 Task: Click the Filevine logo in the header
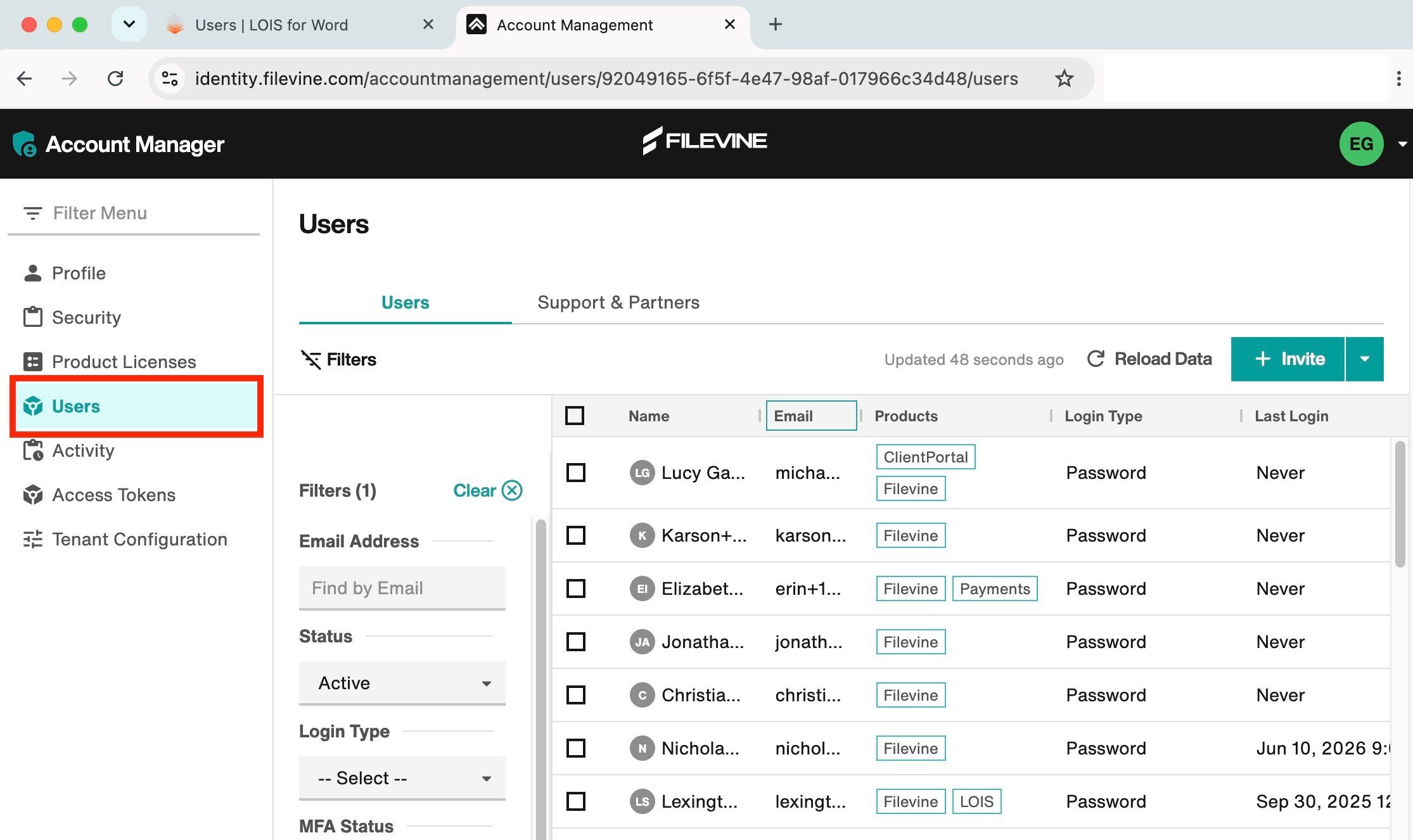[x=705, y=141]
